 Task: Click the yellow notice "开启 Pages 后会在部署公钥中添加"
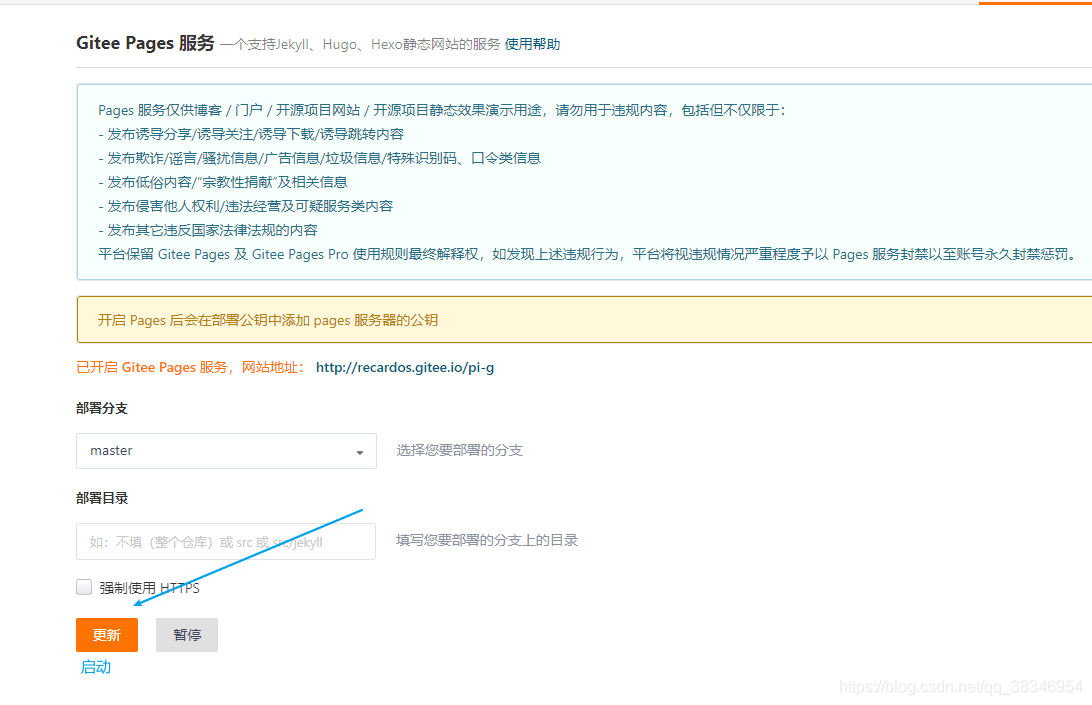pyautogui.click(x=268, y=320)
